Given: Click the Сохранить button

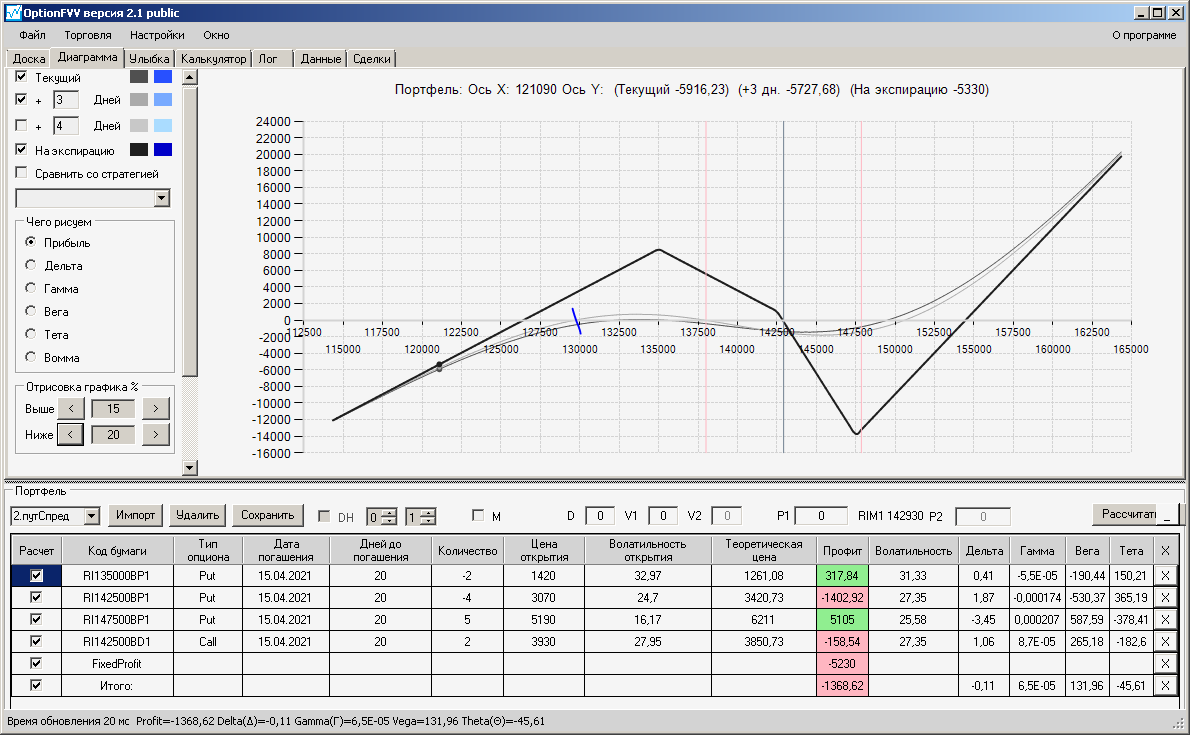Looking at the screenshot, I should point(268,515).
